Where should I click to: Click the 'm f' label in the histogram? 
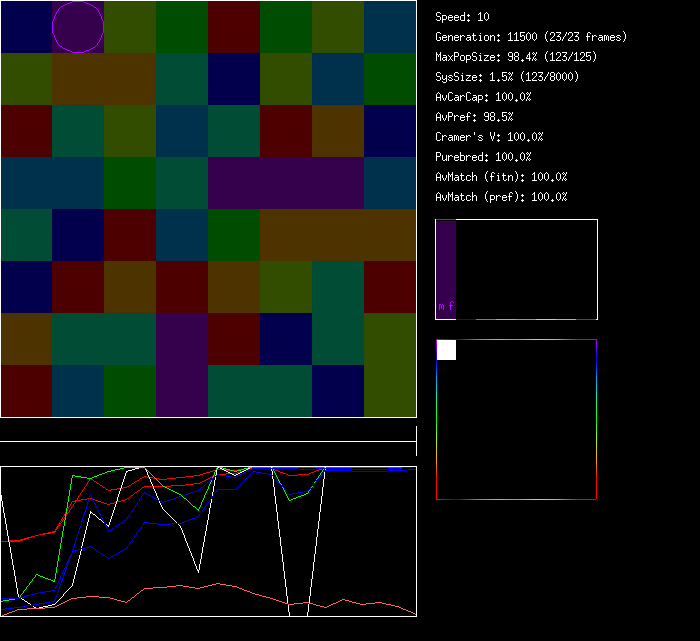tap(446, 307)
